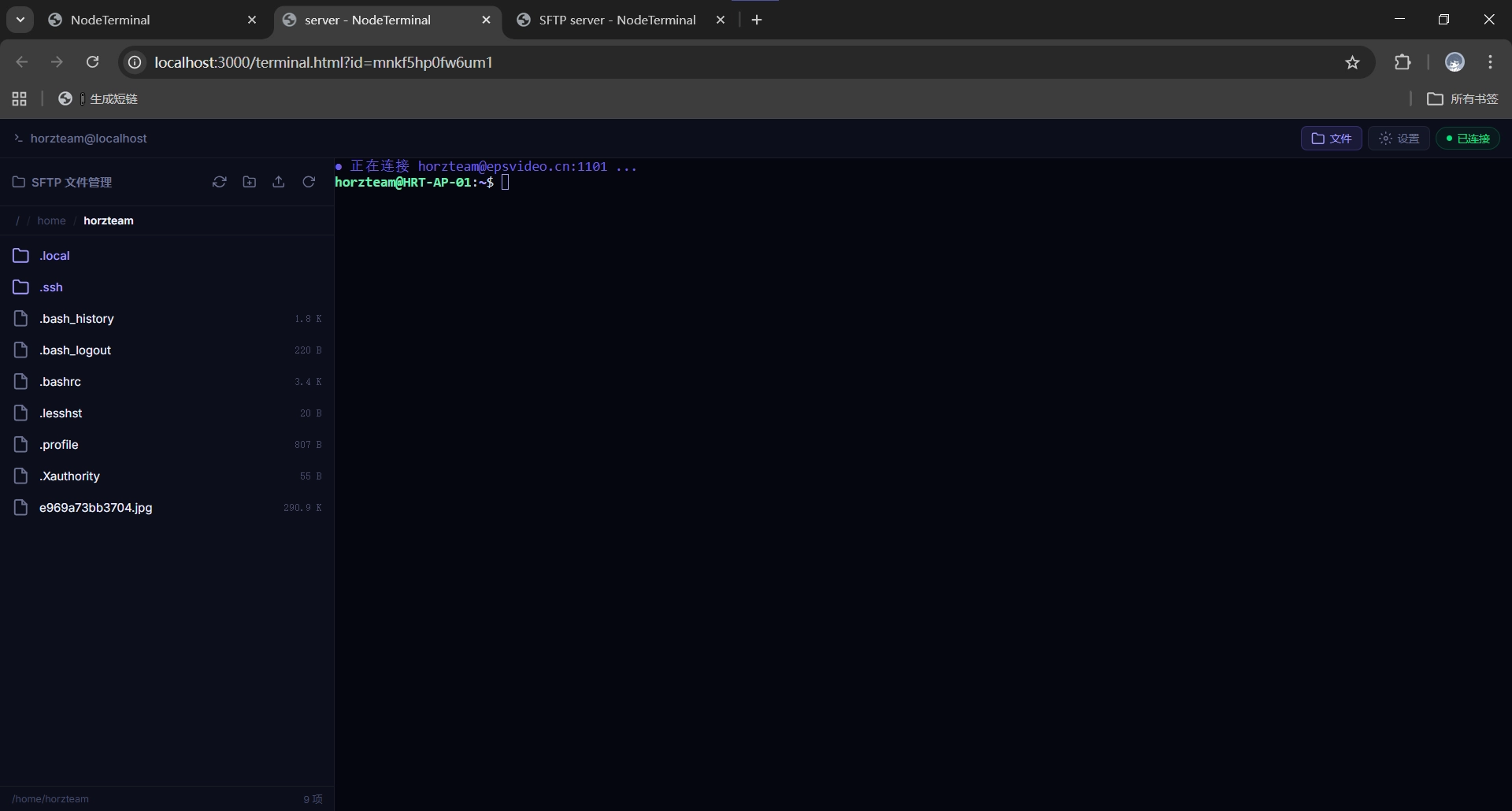Open the SFTP file manager sync icon
This screenshot has width=1512, height=811.
[x=219, y=182]
